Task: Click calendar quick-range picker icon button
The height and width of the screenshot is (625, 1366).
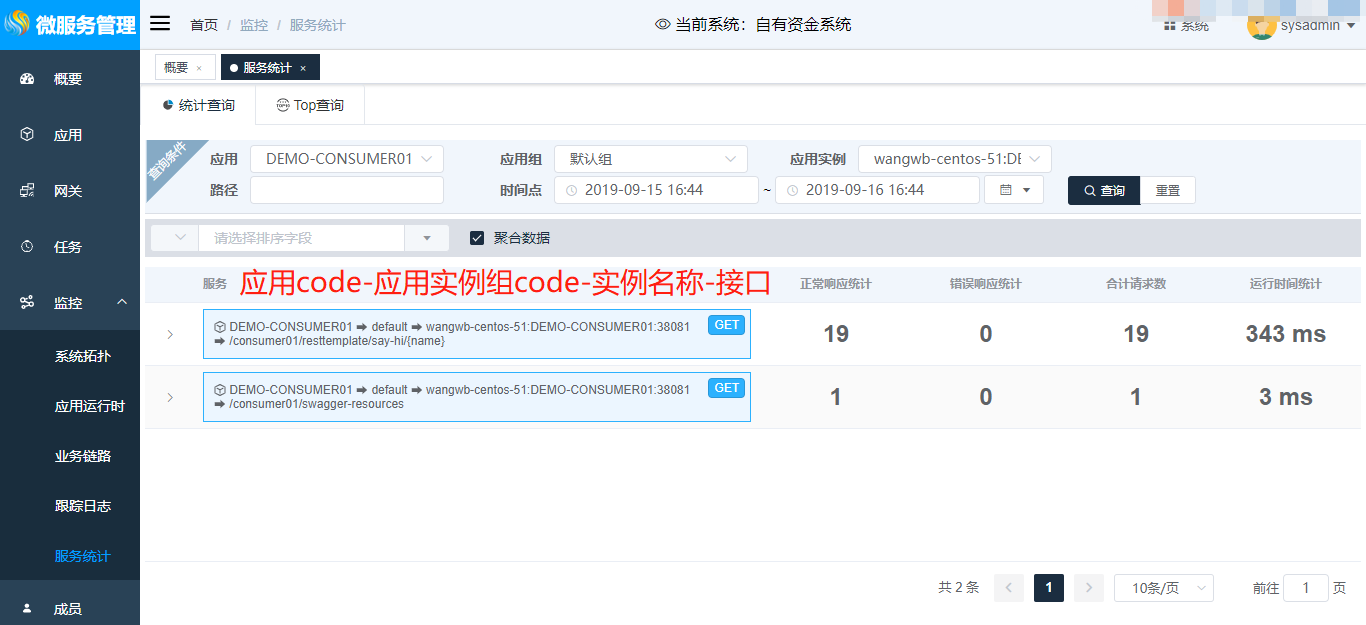Action: 1014,190
